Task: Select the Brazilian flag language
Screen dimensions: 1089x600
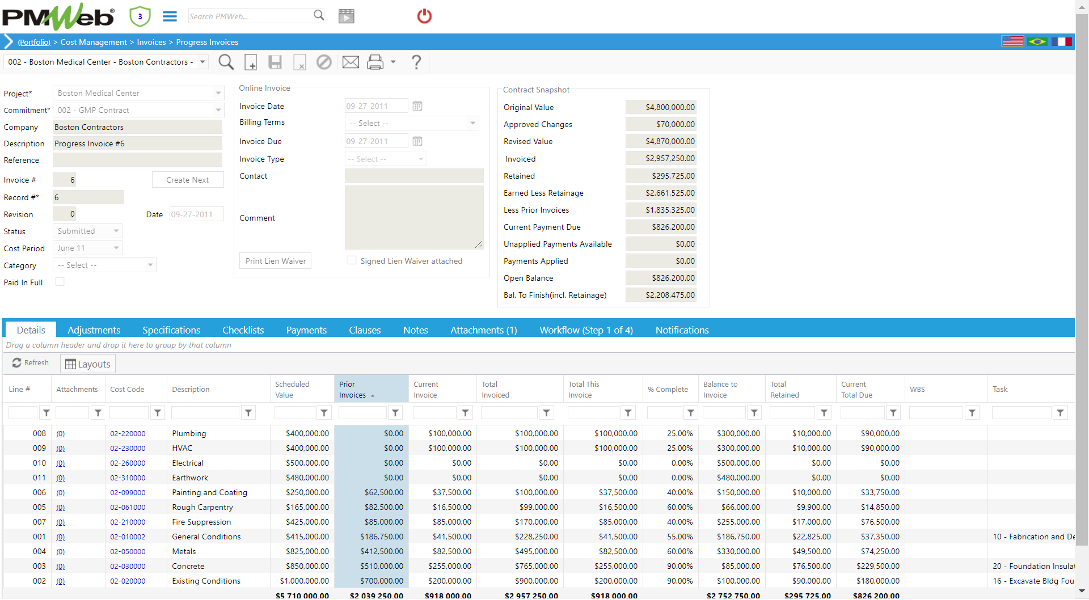Action: point(1037,42)
